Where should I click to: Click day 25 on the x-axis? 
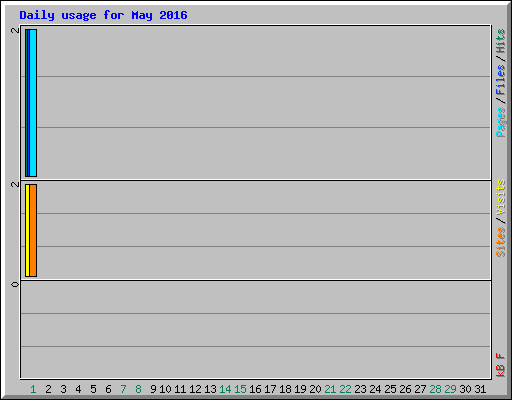(x=390, y=389)
